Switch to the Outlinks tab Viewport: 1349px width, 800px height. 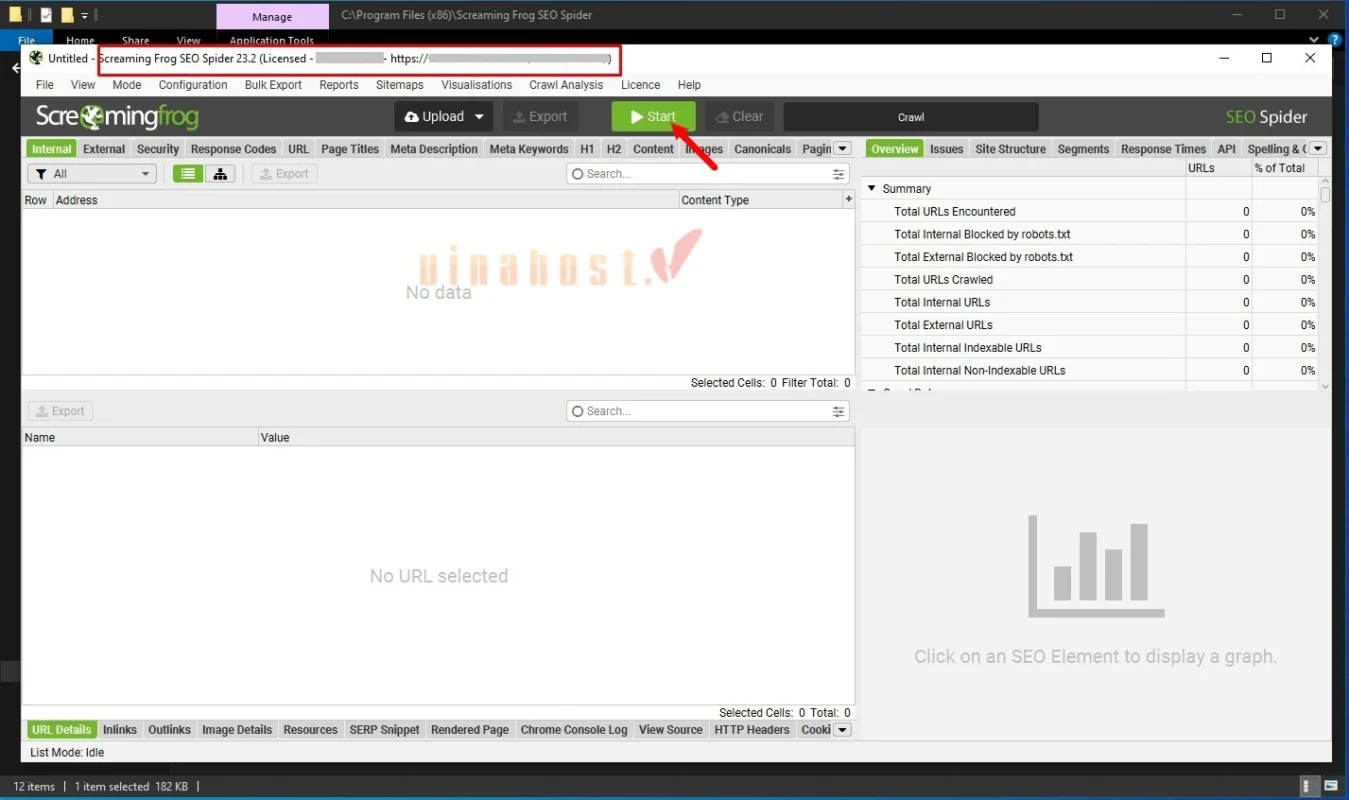click(x=169, y=730)
